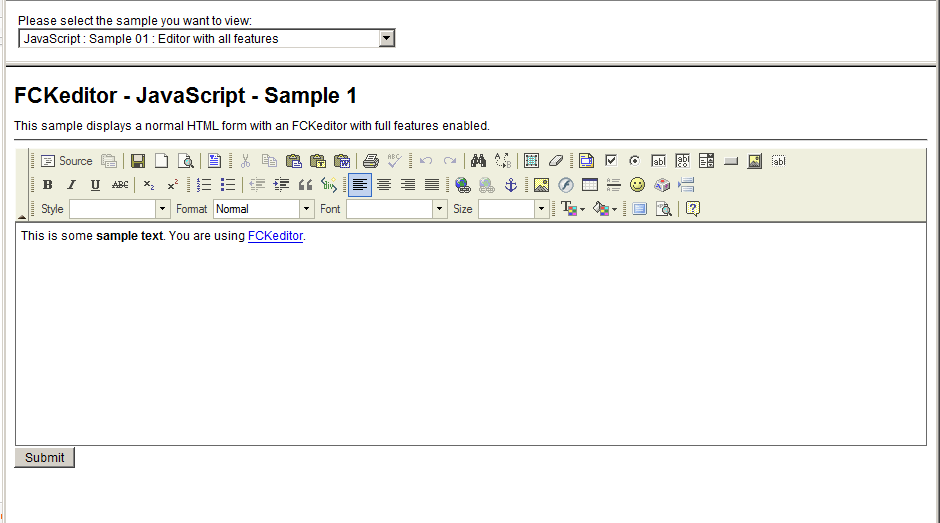Select Center Justify alignment
This screenshot has height=523, width=940.
coord(384,185)
